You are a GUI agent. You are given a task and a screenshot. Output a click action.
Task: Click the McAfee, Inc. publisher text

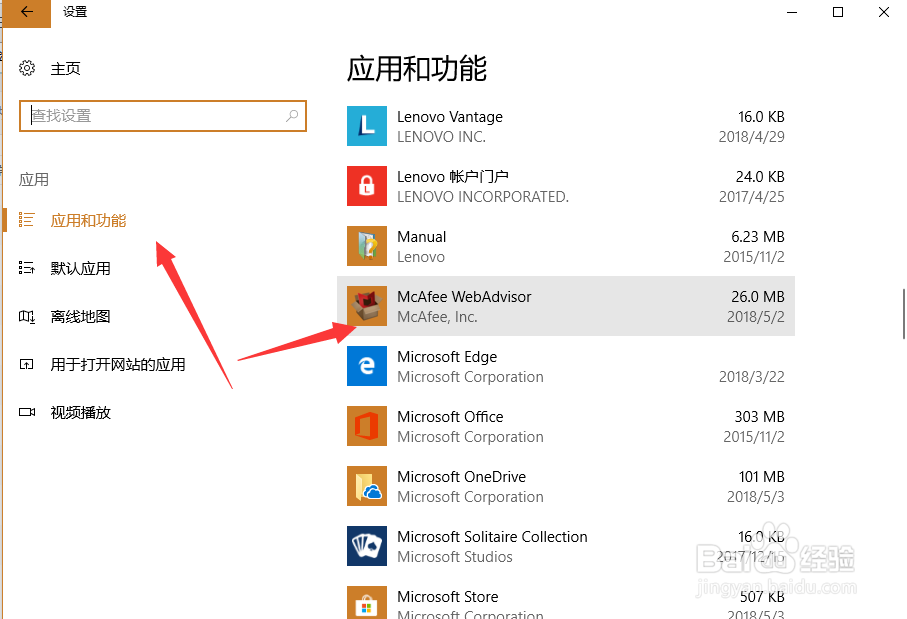coord(437,317)
